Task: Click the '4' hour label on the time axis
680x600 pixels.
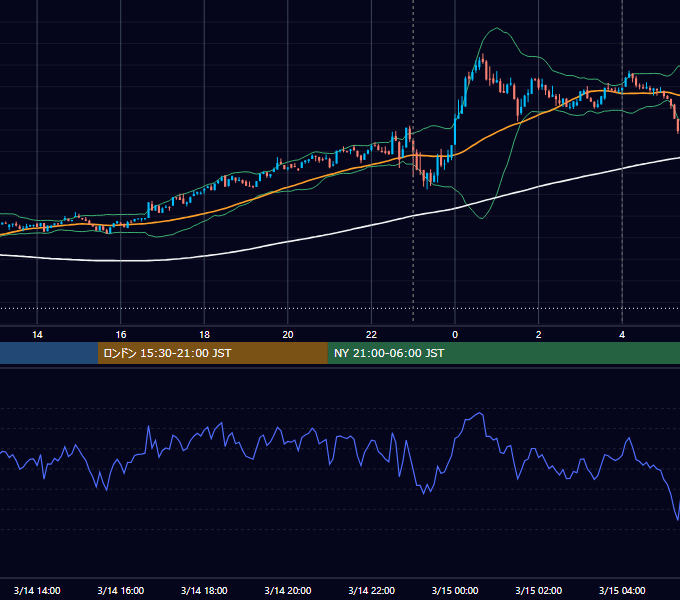Action: pos(622,335)
